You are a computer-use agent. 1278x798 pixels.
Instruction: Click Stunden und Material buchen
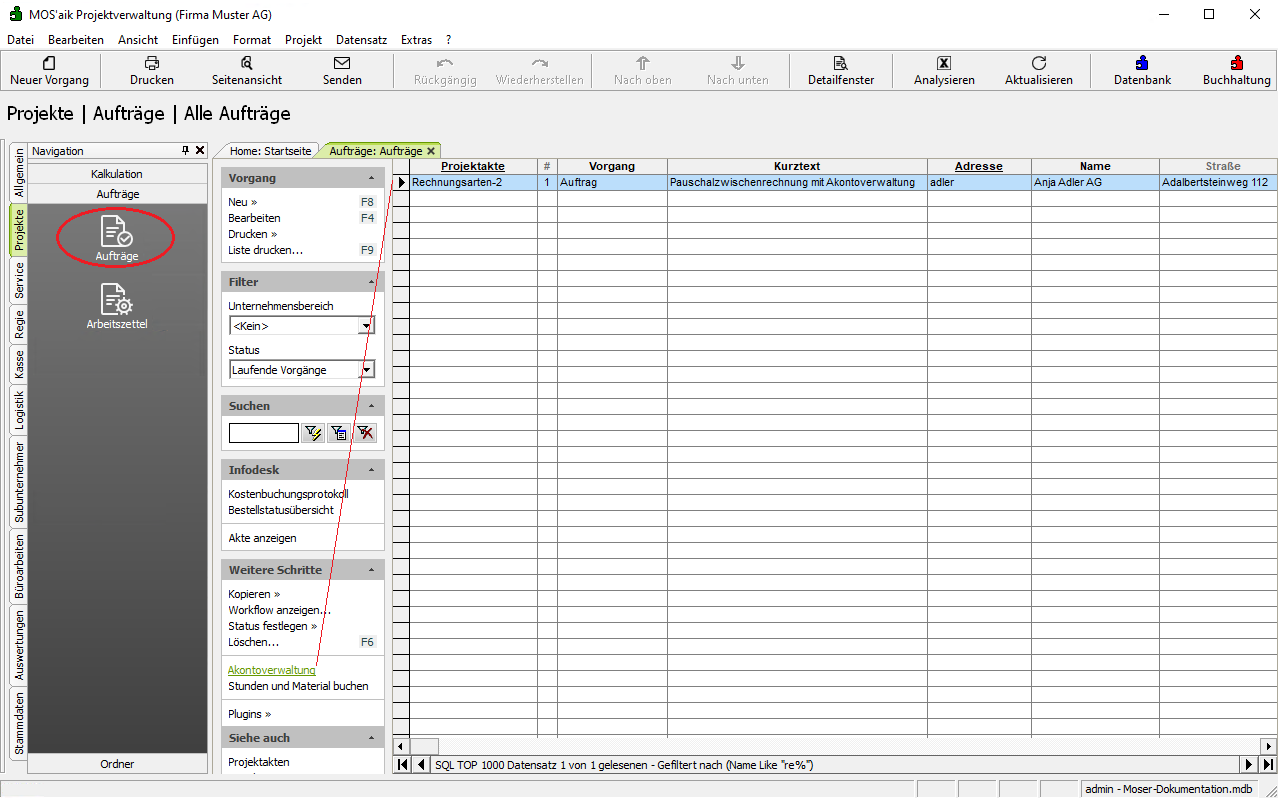coord(298,686)
